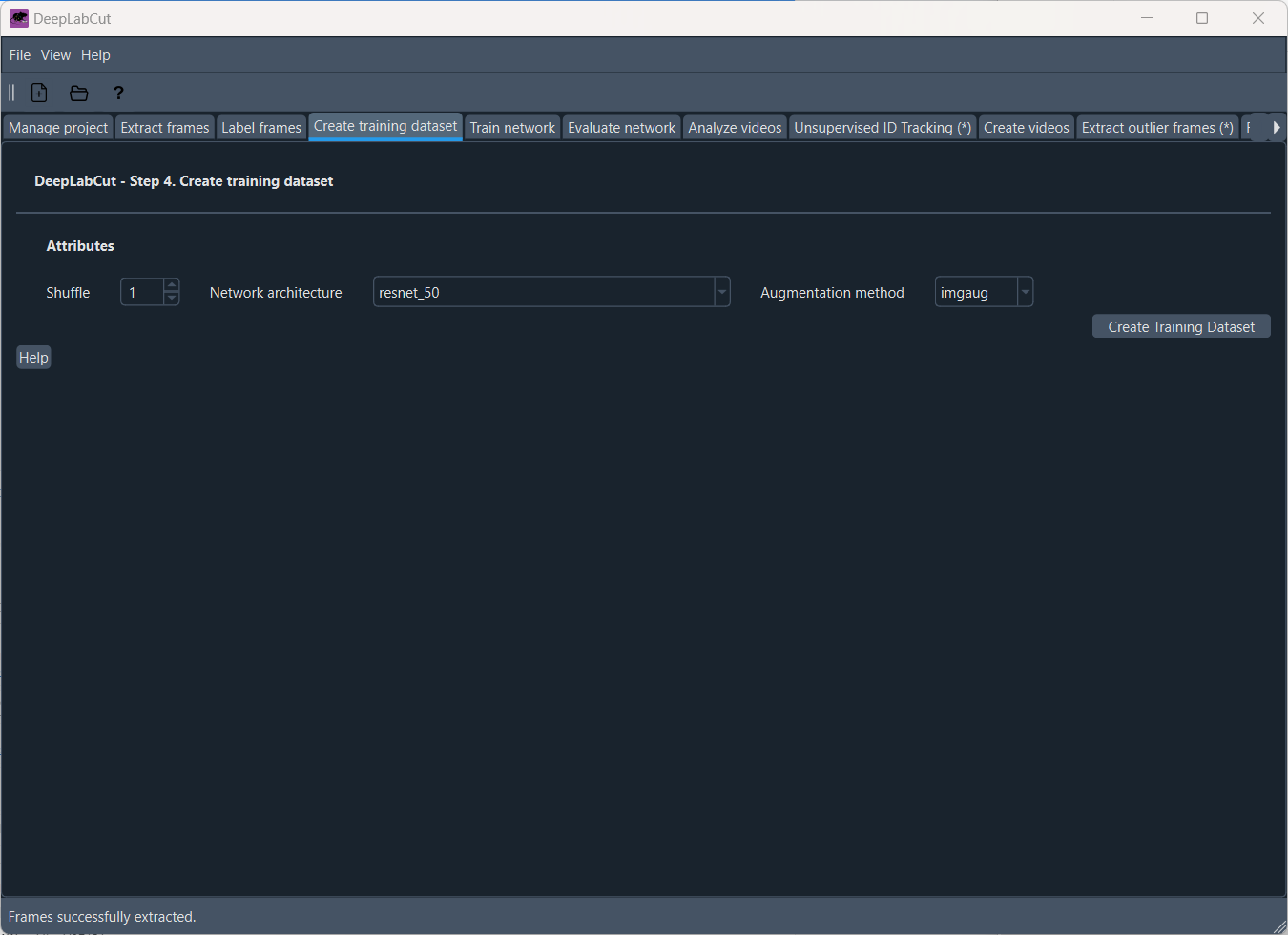Click the status message 'Frames successfully extracted.'
This screenshot has height=935, width=1288.
(102, 917)
